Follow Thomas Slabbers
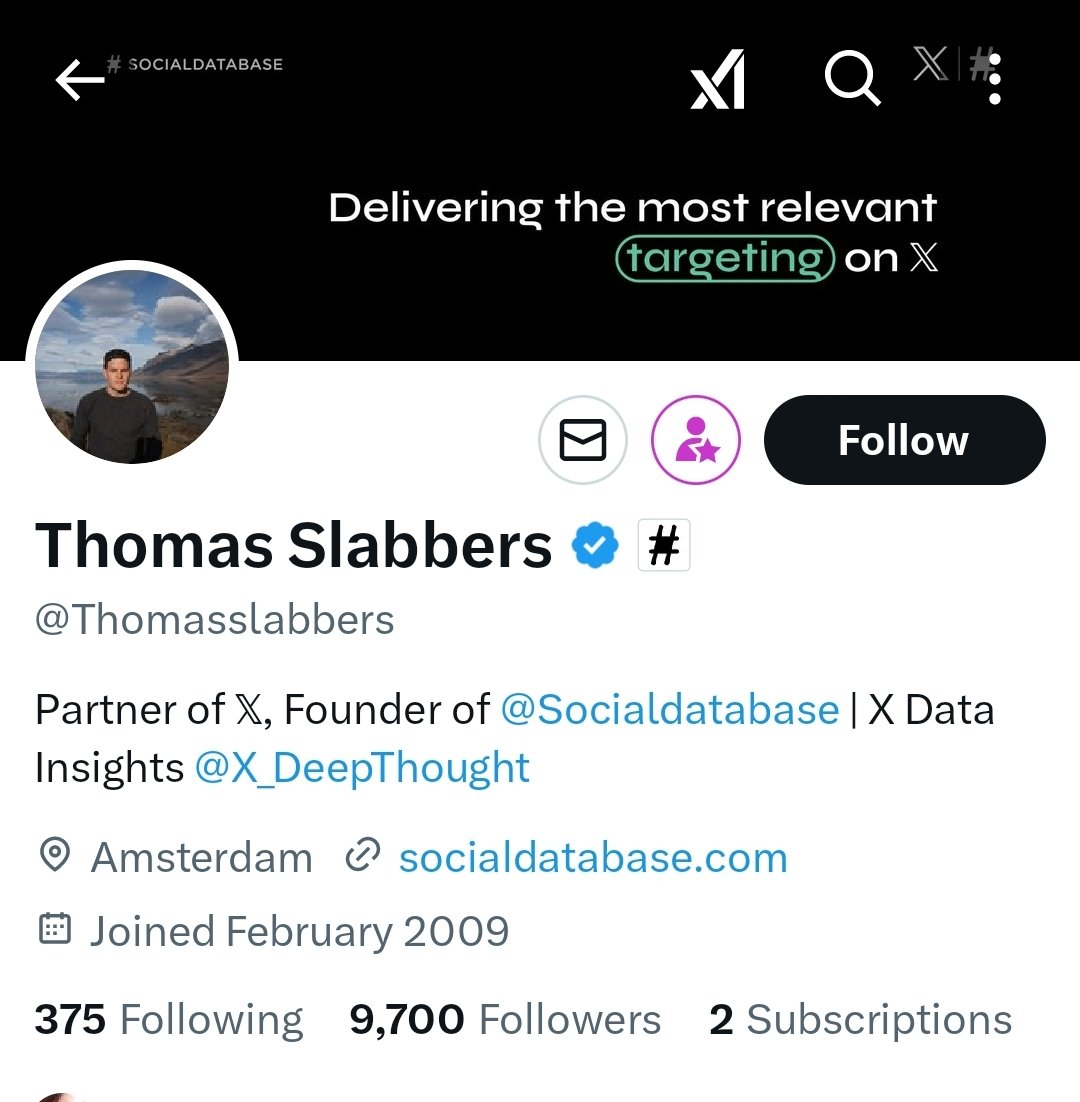This screenshot has width=1080, height=1102. [x=904, y=440]
